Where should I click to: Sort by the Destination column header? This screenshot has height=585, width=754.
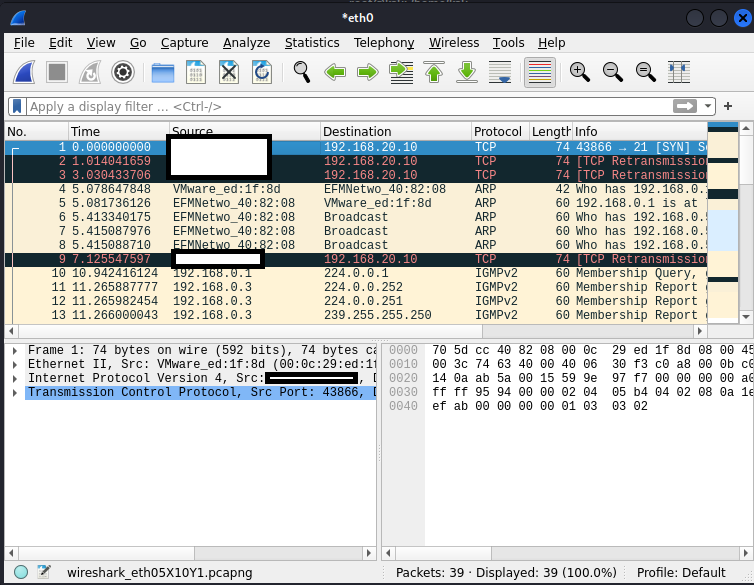coord(396,132)
